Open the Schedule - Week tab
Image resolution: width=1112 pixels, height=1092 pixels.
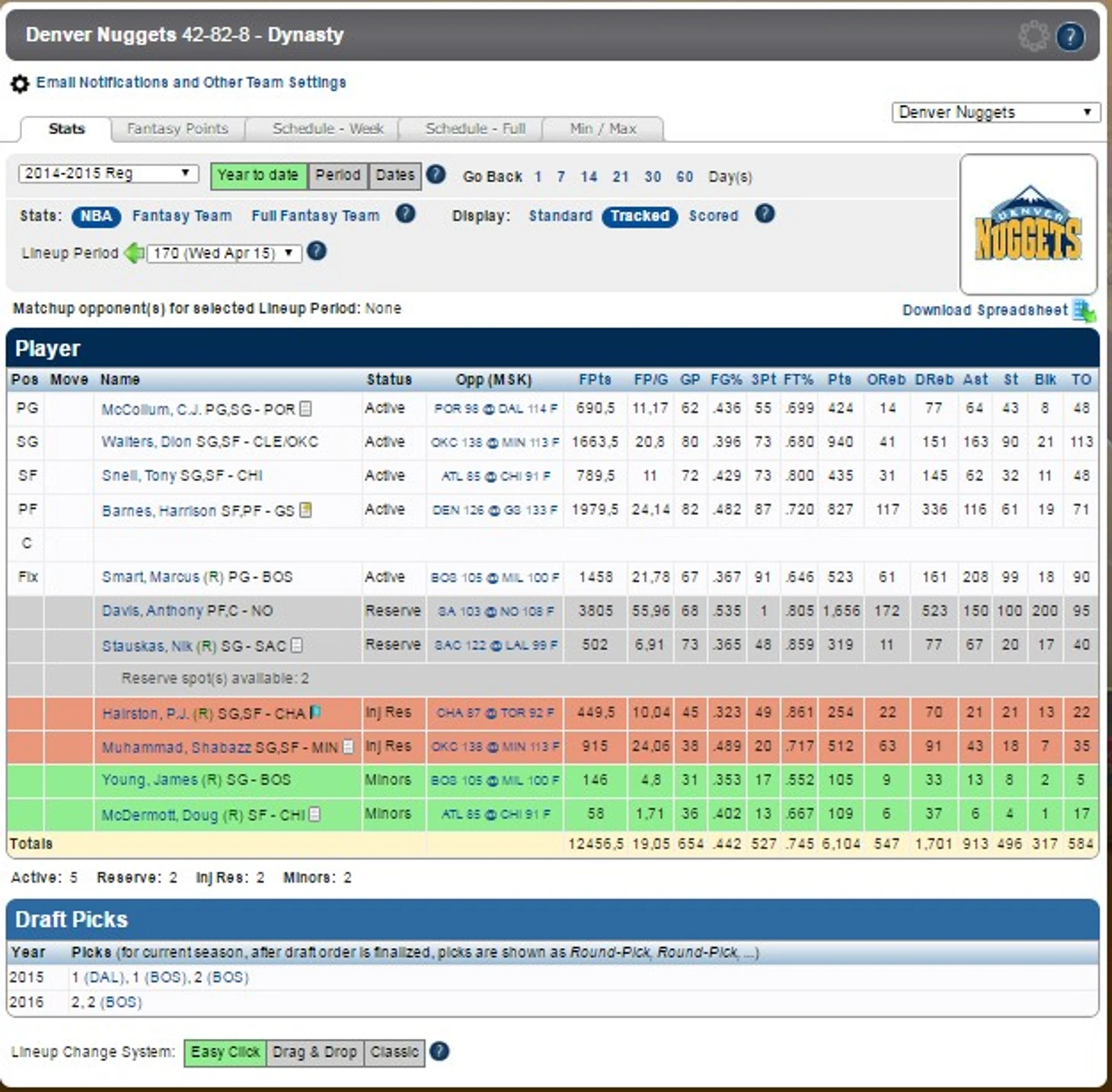(328, 129)
